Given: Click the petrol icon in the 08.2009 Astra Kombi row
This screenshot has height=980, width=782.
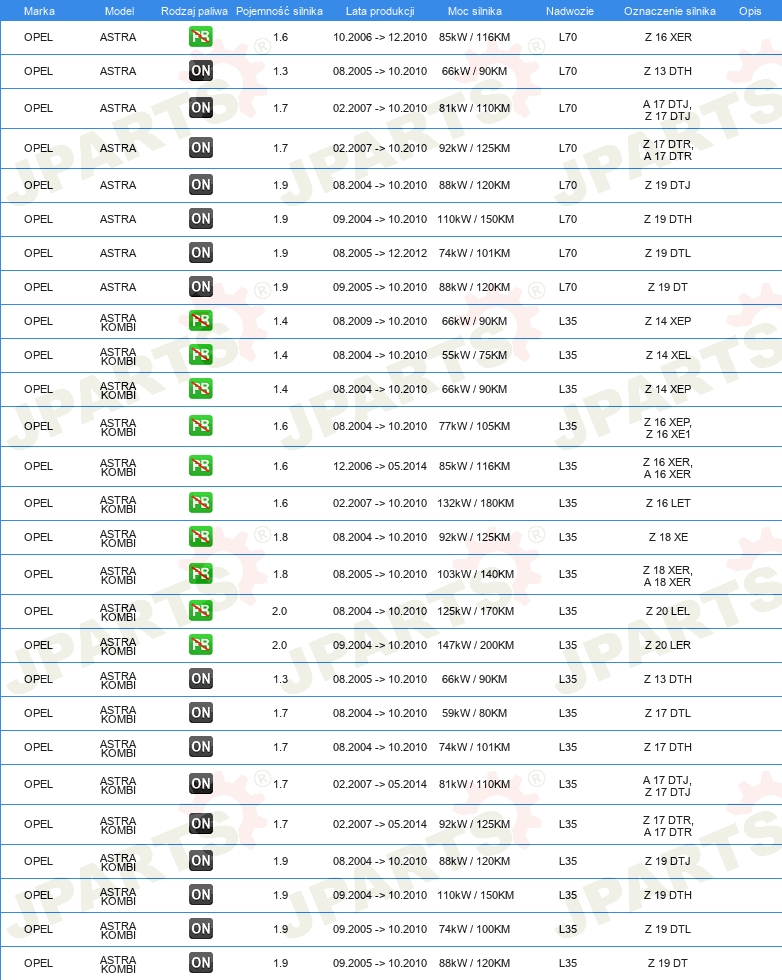Looking at the screenshot, I should 201,321.
